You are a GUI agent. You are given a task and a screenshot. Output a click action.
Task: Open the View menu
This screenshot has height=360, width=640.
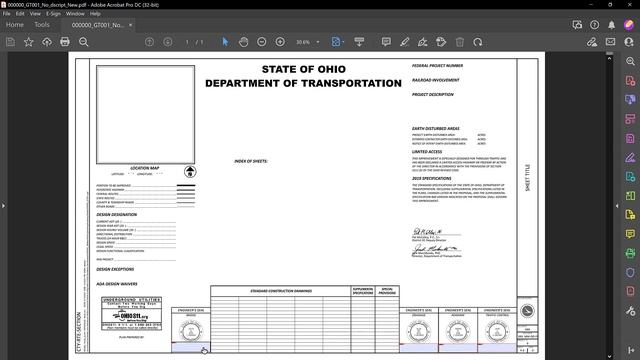pos(35,13)
